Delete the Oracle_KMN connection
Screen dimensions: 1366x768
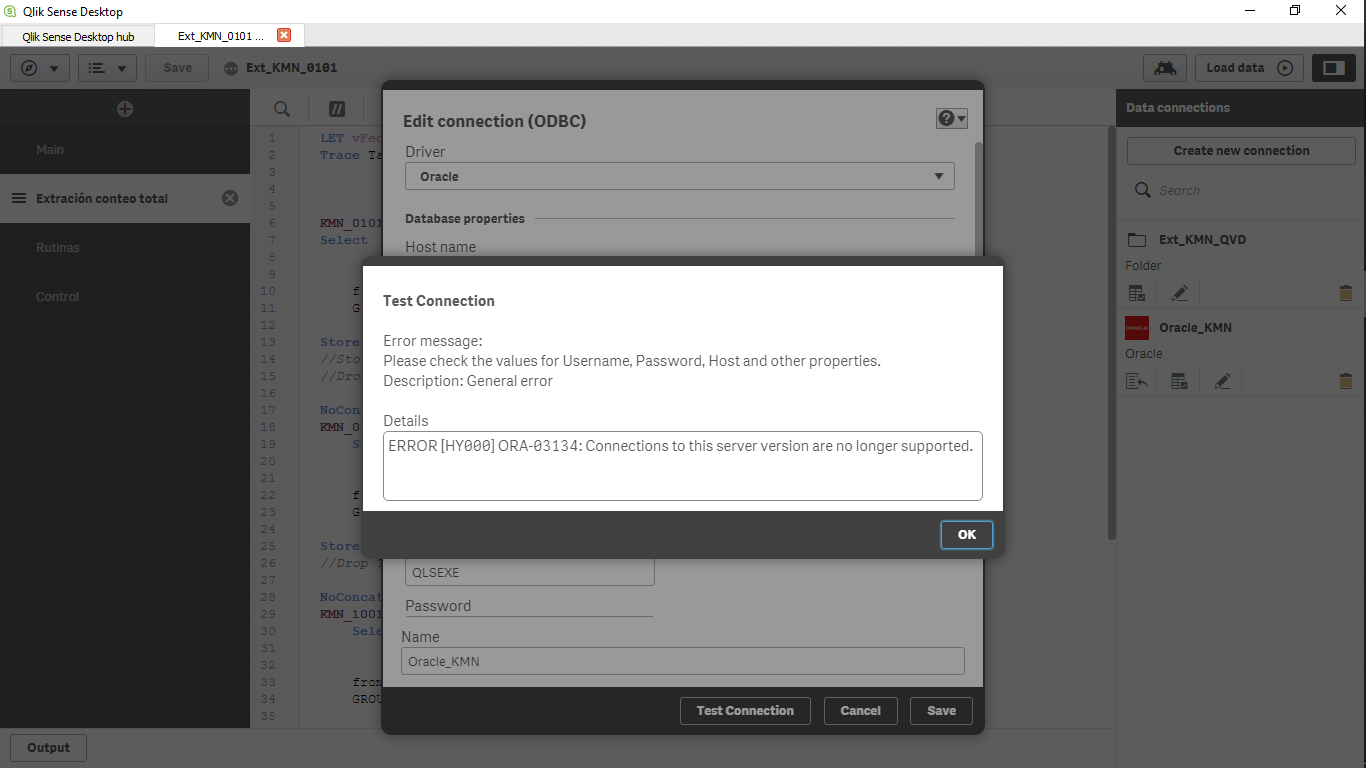click(x=1345, y=381)
